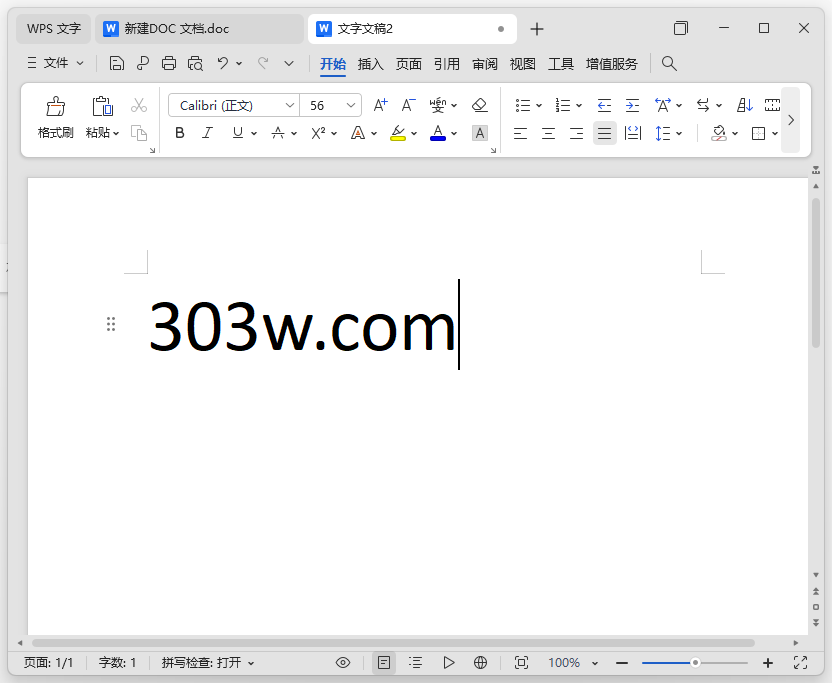Select the 新建DOC 文档.doc document tab
Viewport: 832px width, 683px height.
[198, 28]
